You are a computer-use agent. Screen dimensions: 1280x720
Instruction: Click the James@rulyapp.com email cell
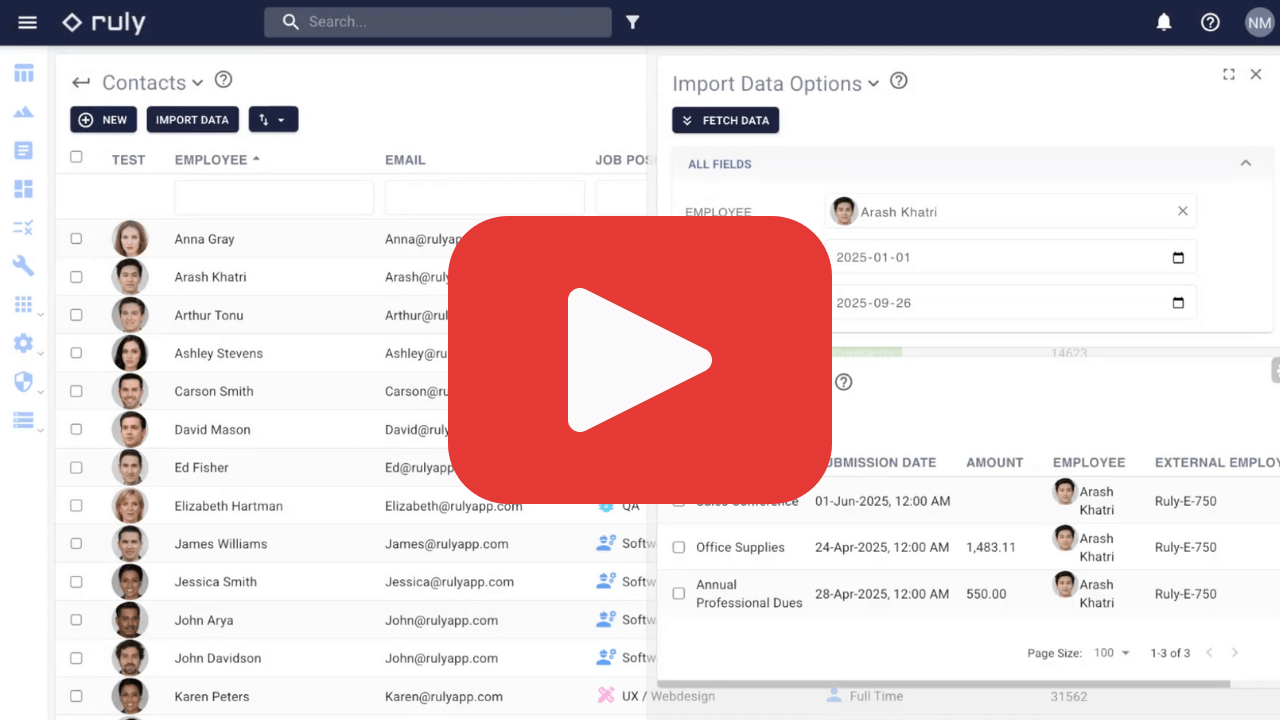coord(447,544)
